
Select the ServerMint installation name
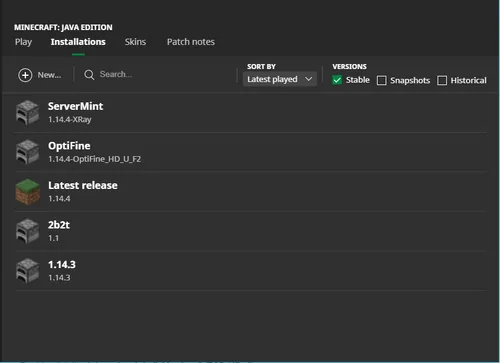(x=76, y=106)
